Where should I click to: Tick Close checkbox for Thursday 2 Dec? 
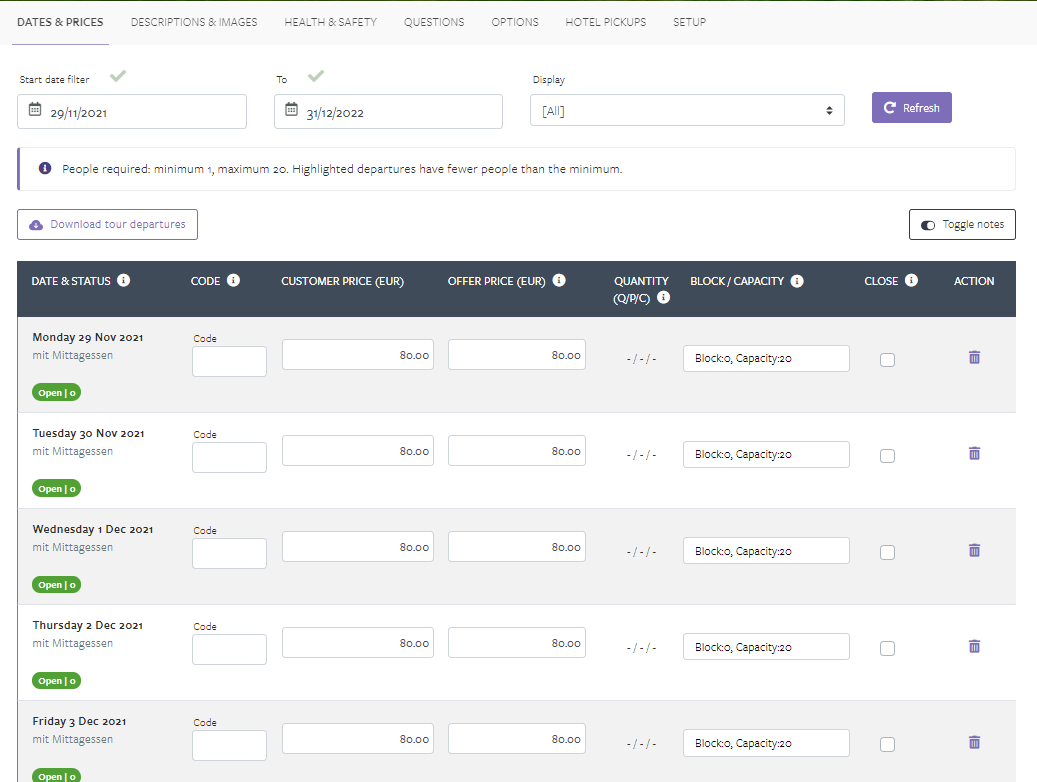[x=888, y=648]
